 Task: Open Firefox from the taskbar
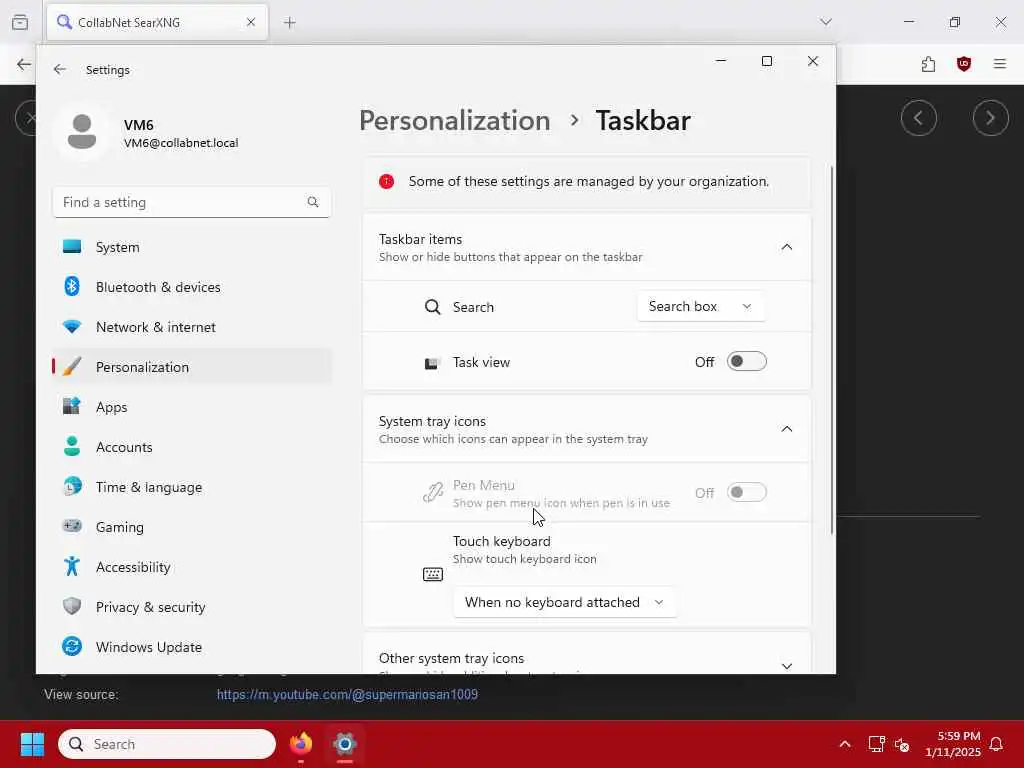coord(301,744)
